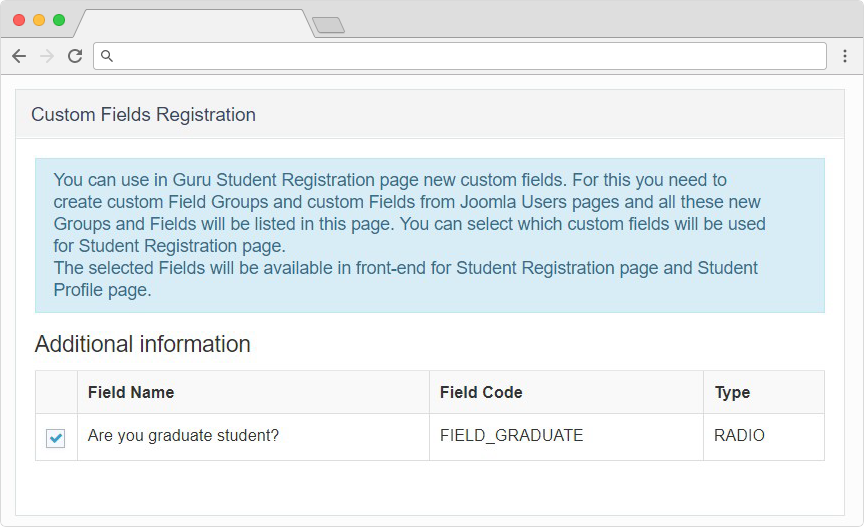
Task: Open a new browser tab
Action: click(x=328, y=24)
